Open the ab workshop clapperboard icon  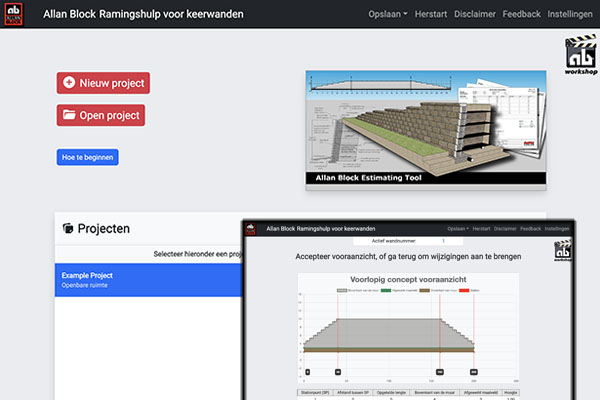(581, 54)
